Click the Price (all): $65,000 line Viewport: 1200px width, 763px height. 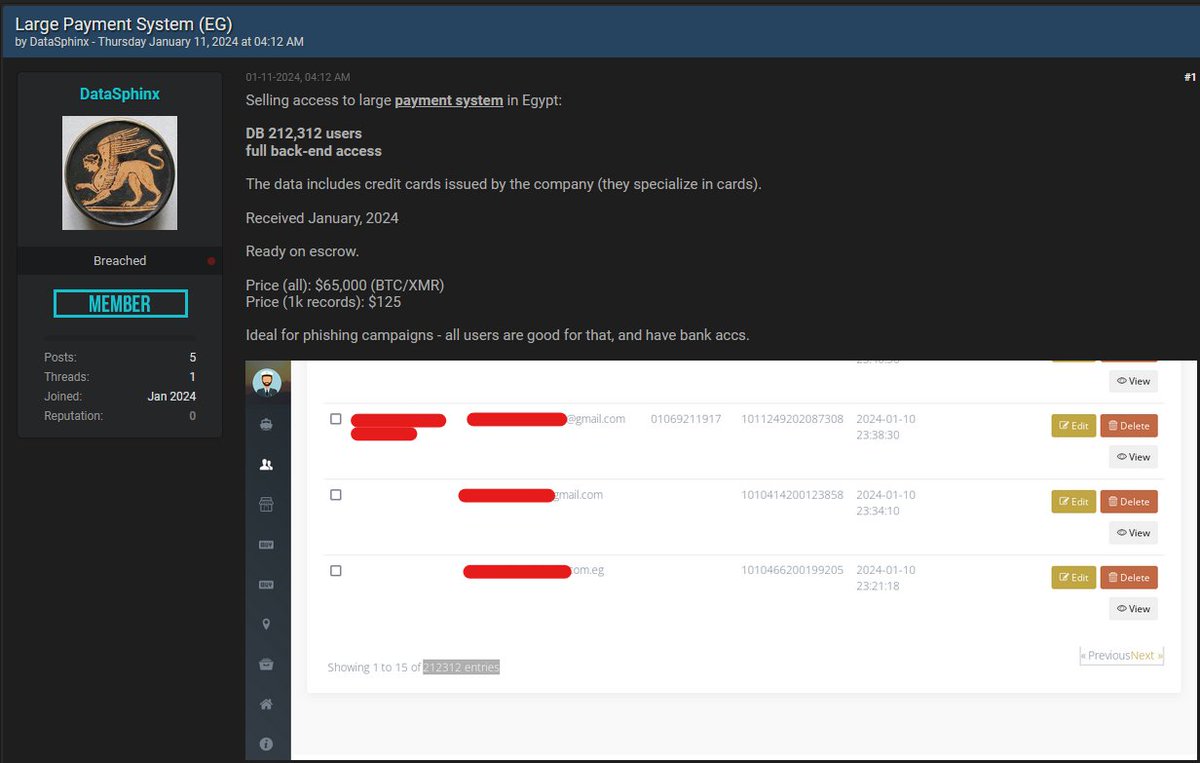pyautogui.click(x=345, y=285)
